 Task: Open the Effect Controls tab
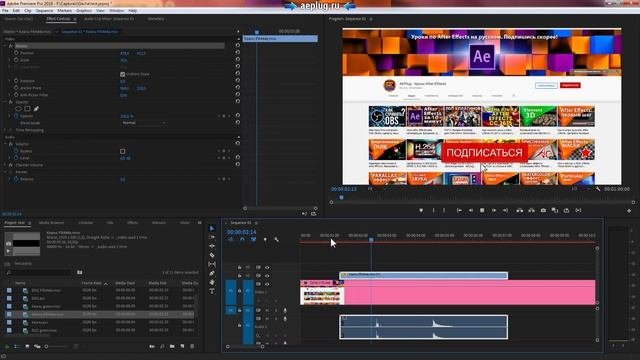tap(58, 19)
